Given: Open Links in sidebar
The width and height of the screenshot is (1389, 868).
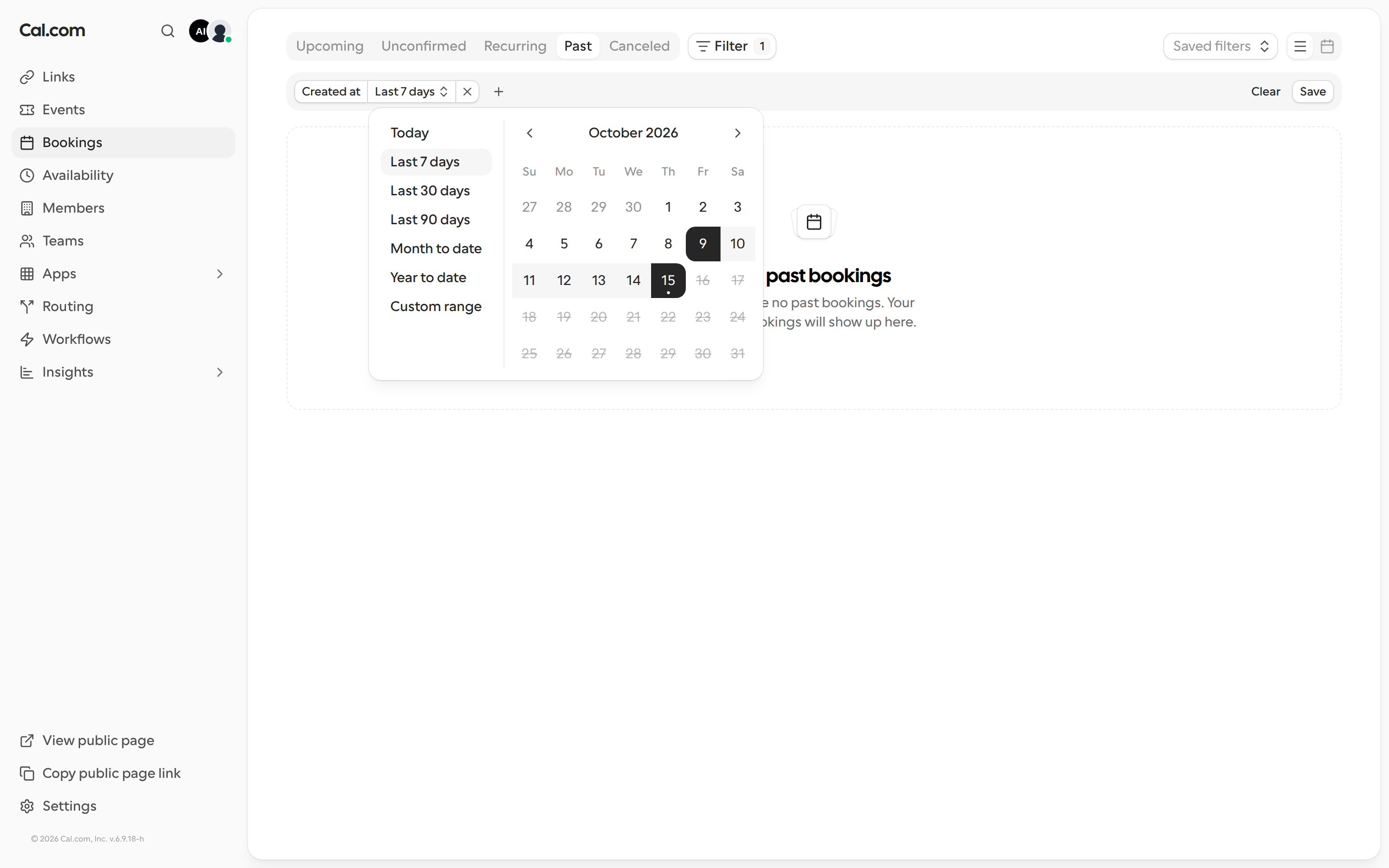Looking at the screenshot, I should click(123, 77).
